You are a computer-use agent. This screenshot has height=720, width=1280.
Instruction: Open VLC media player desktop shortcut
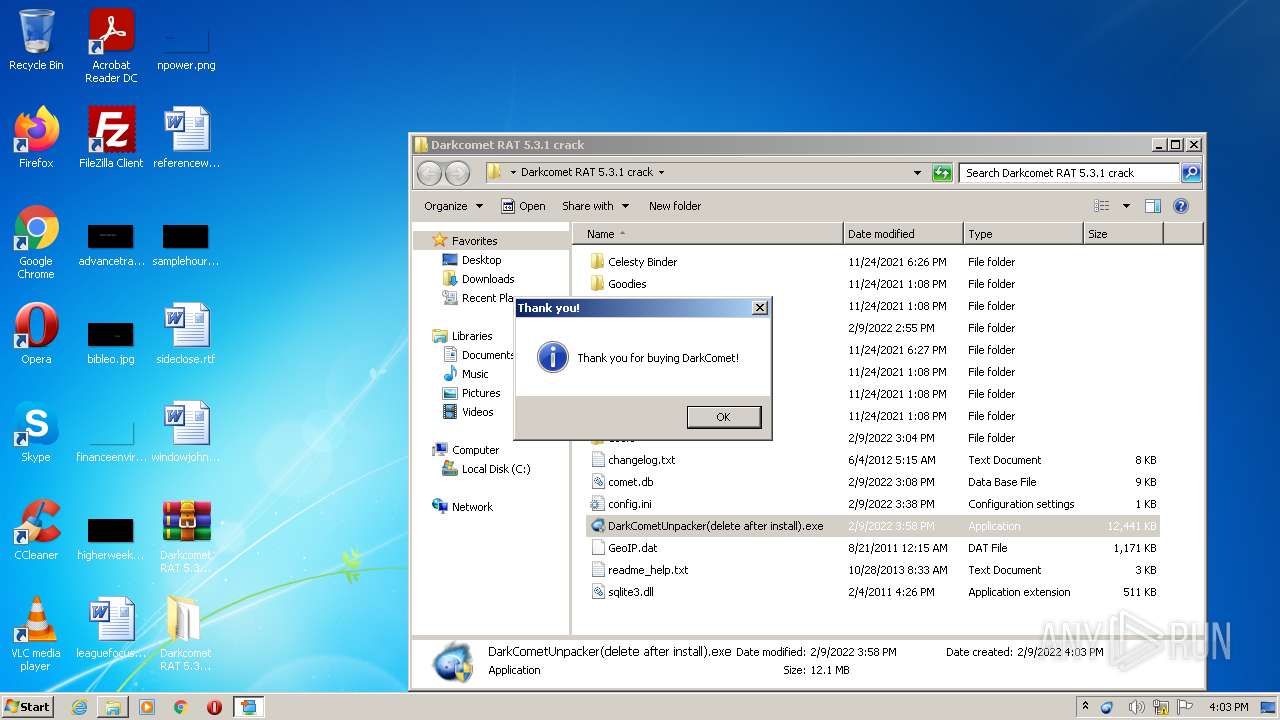tap(36, 634)
